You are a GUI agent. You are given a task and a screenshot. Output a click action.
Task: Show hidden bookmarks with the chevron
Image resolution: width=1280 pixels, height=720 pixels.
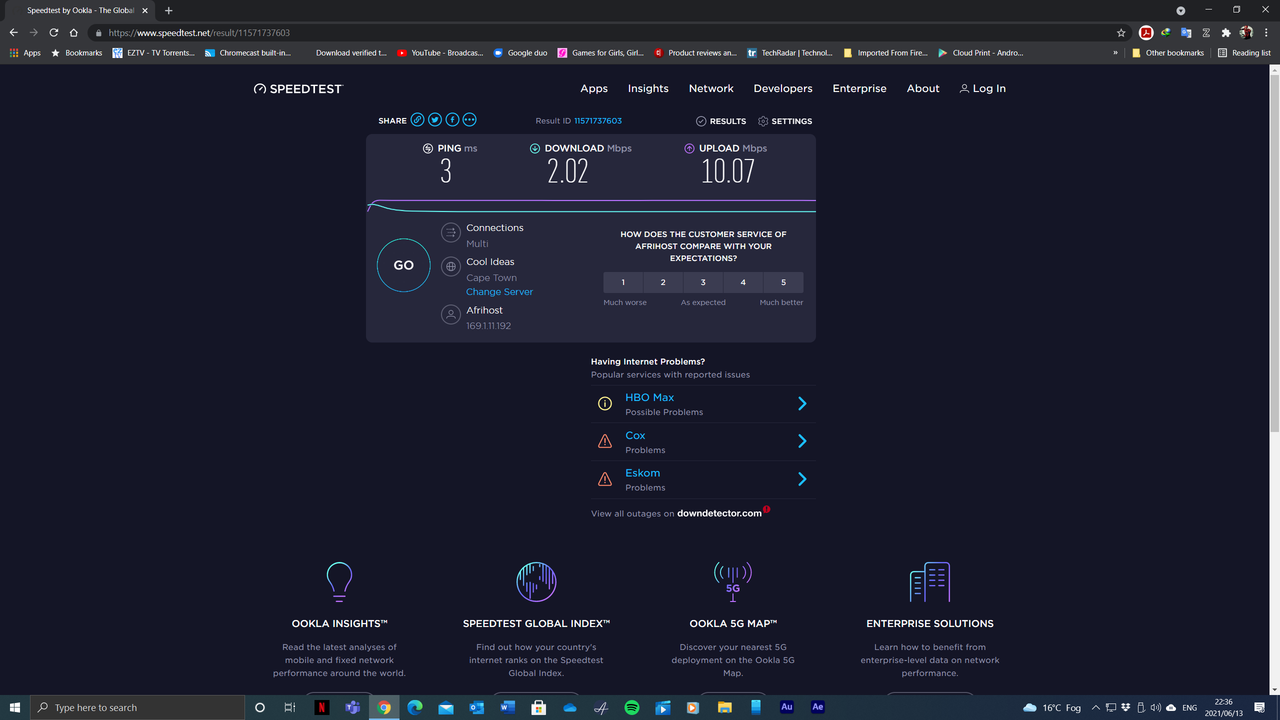pyautogui.click(x=1116, y=53)
